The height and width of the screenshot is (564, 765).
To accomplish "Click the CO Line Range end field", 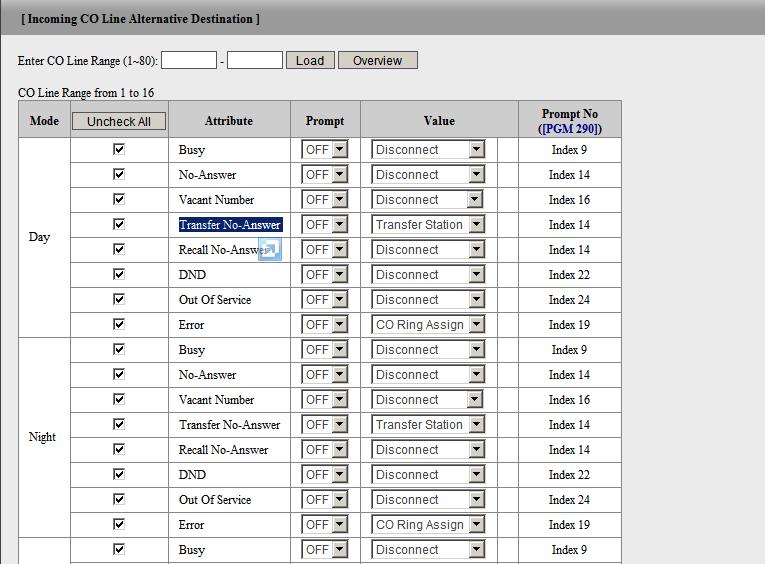I will 255,61.
